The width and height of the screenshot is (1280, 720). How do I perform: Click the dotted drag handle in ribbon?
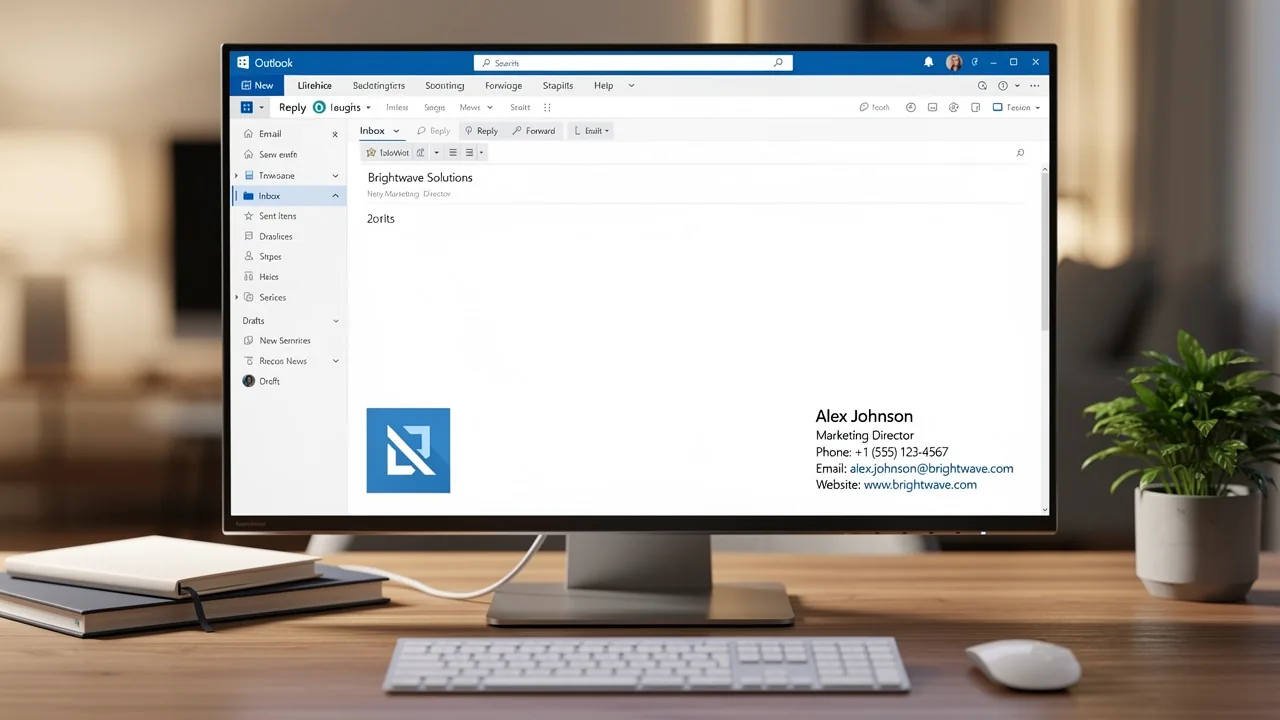pos(547,107)
